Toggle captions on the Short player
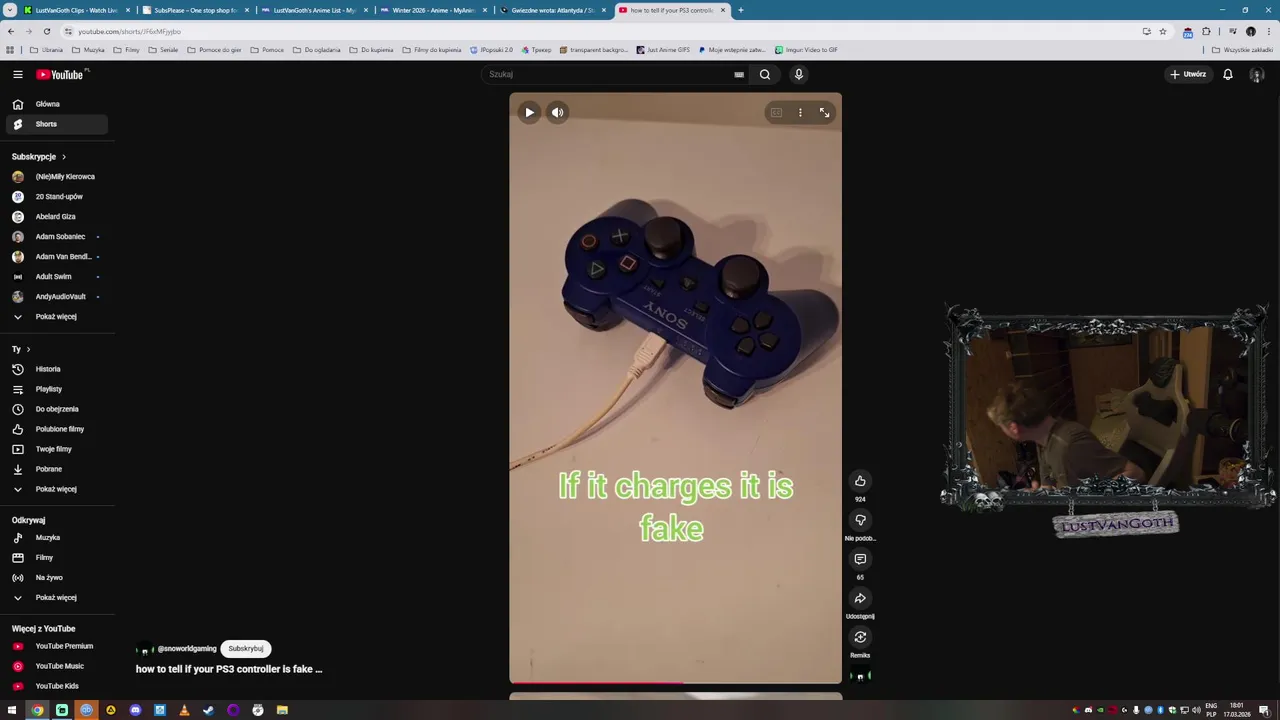Viewport: 1280px width, 720px height. (776, 113)
